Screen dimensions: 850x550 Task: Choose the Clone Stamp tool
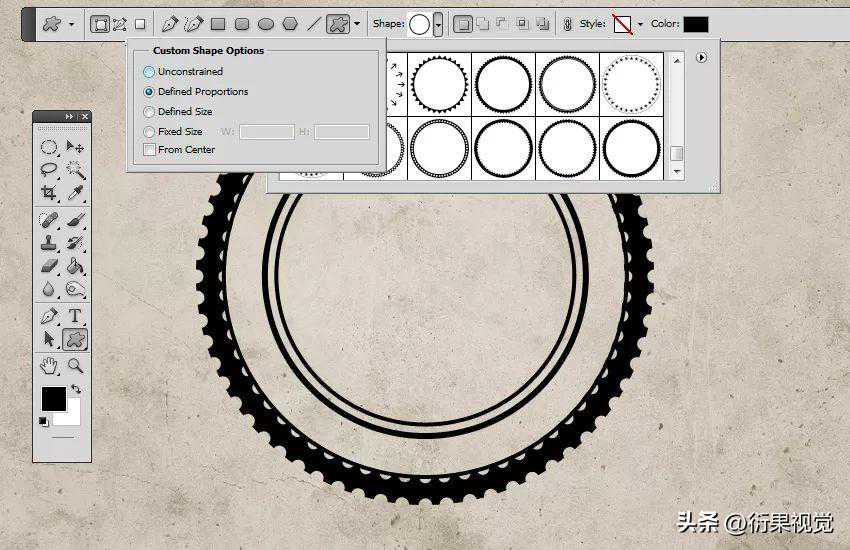point(49,243)
